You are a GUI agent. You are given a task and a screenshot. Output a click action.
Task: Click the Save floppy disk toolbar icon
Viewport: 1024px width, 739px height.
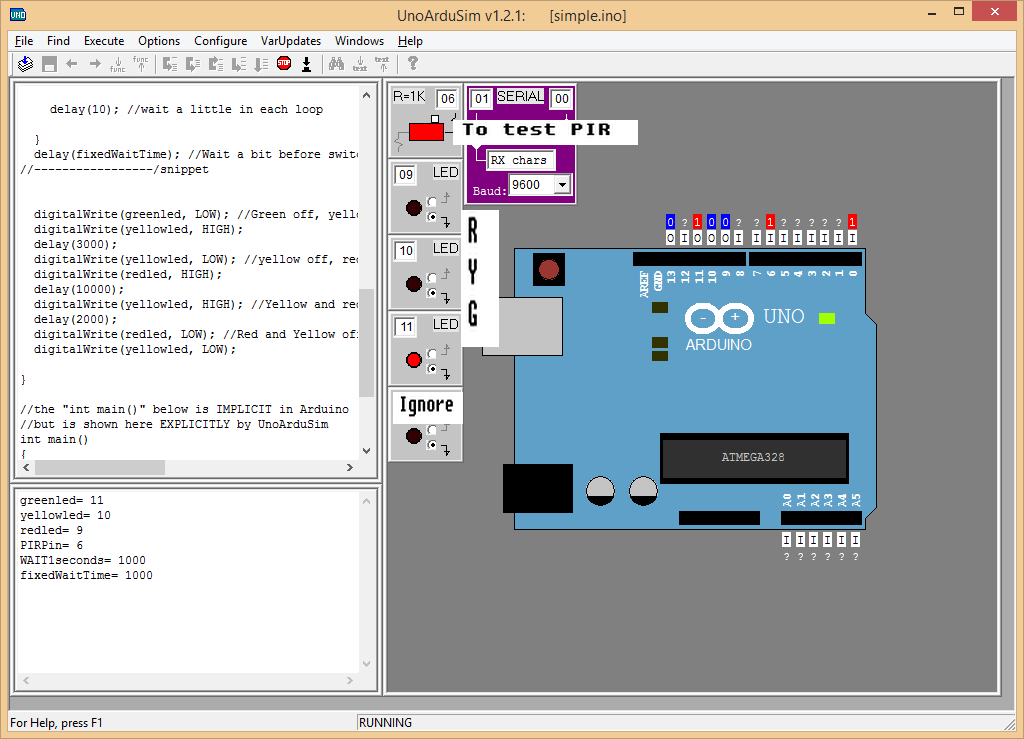(x=48, y=64)
